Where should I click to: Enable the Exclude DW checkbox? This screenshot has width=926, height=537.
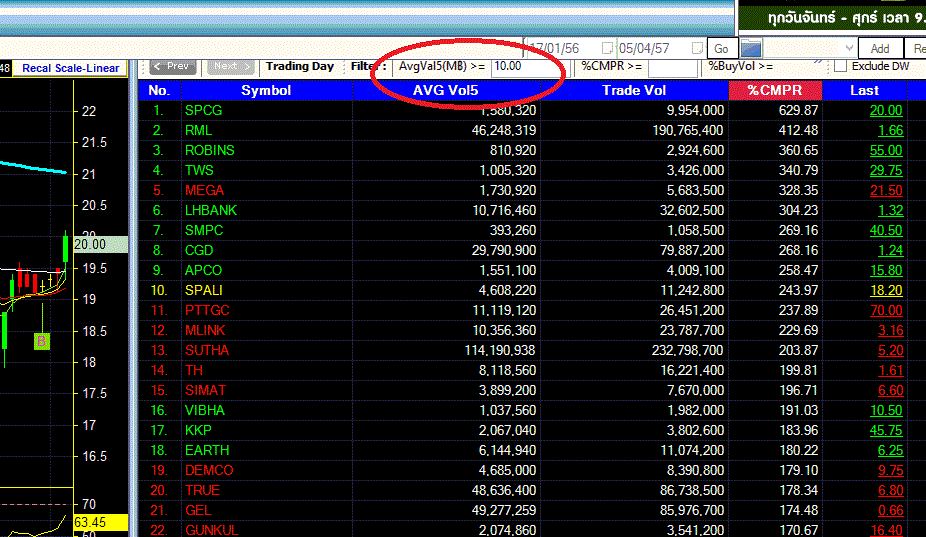coord(840,66)
